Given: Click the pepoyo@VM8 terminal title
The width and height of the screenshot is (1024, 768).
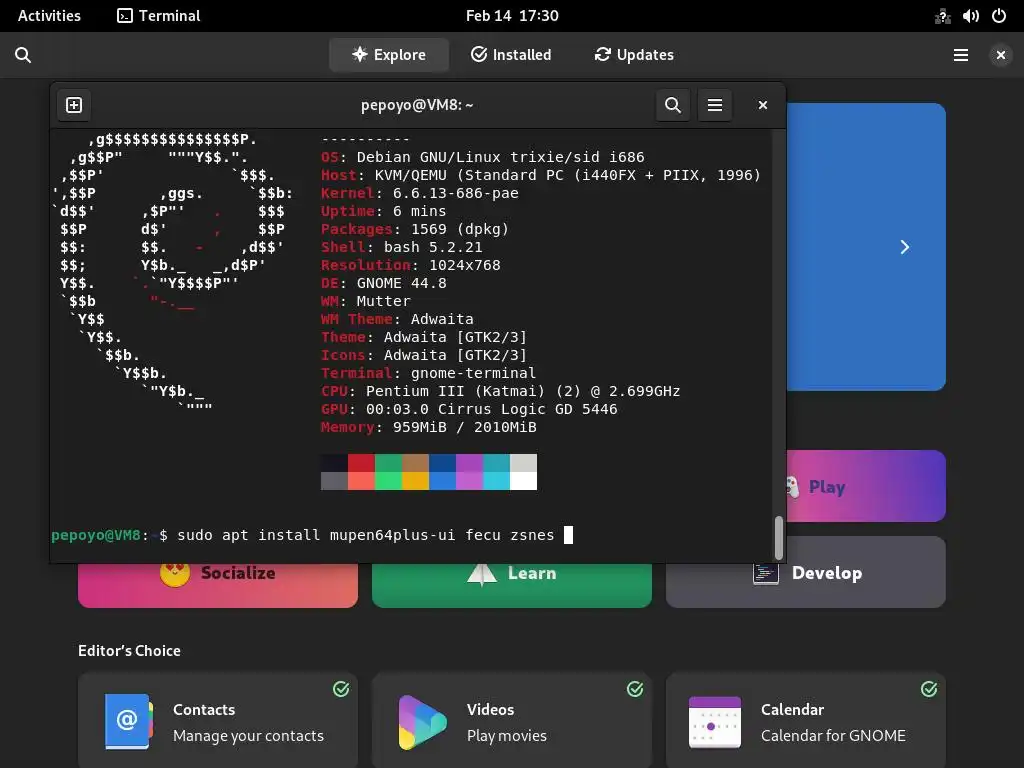Looking at the screenshot, I should pos(417,105).
